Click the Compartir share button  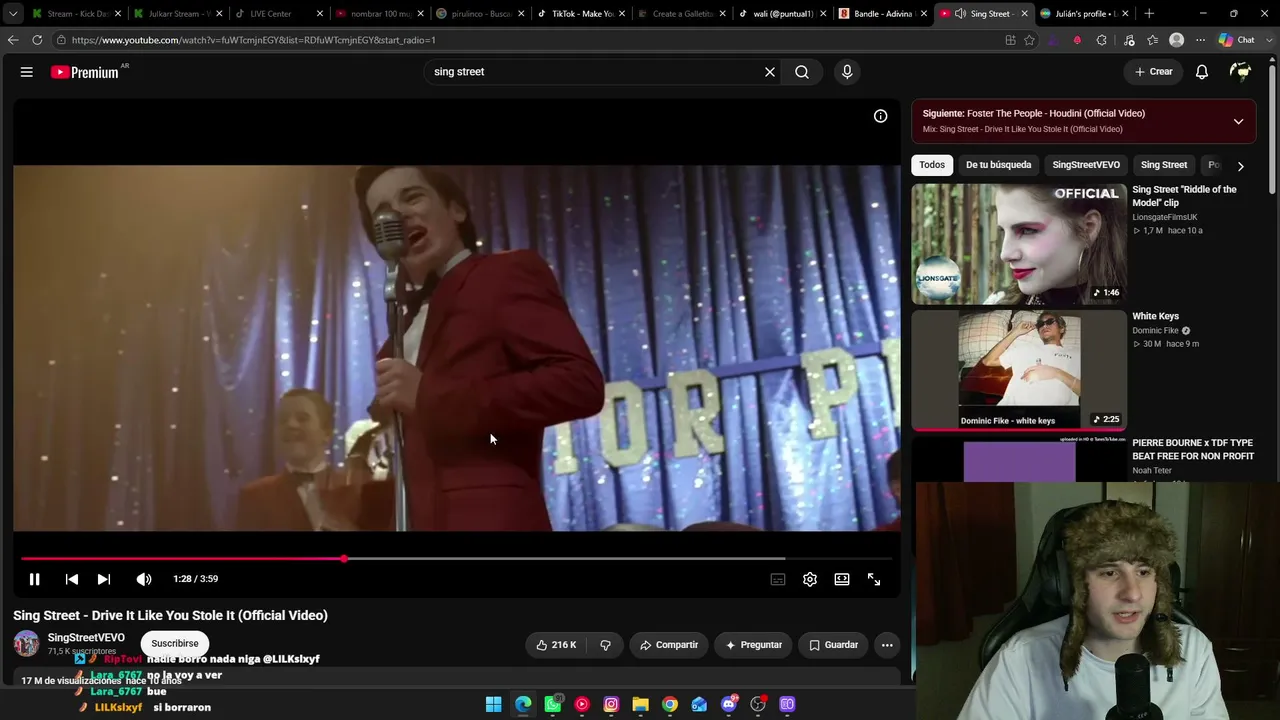pos(669,645)
